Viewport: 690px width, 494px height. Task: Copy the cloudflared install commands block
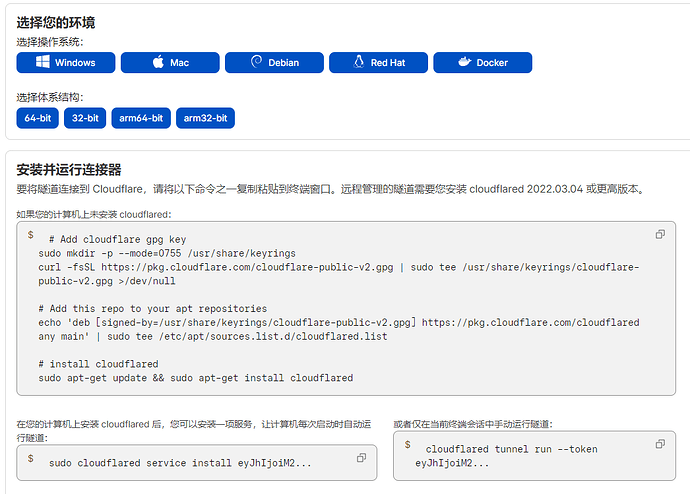point(660,234)
